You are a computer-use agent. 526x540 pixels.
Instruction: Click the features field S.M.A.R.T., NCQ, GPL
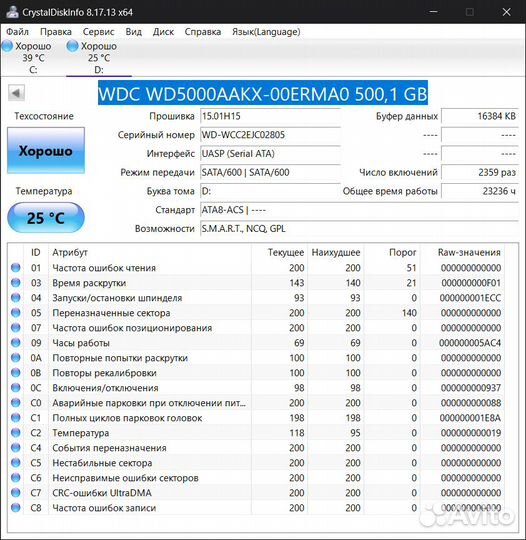point(359,228)
